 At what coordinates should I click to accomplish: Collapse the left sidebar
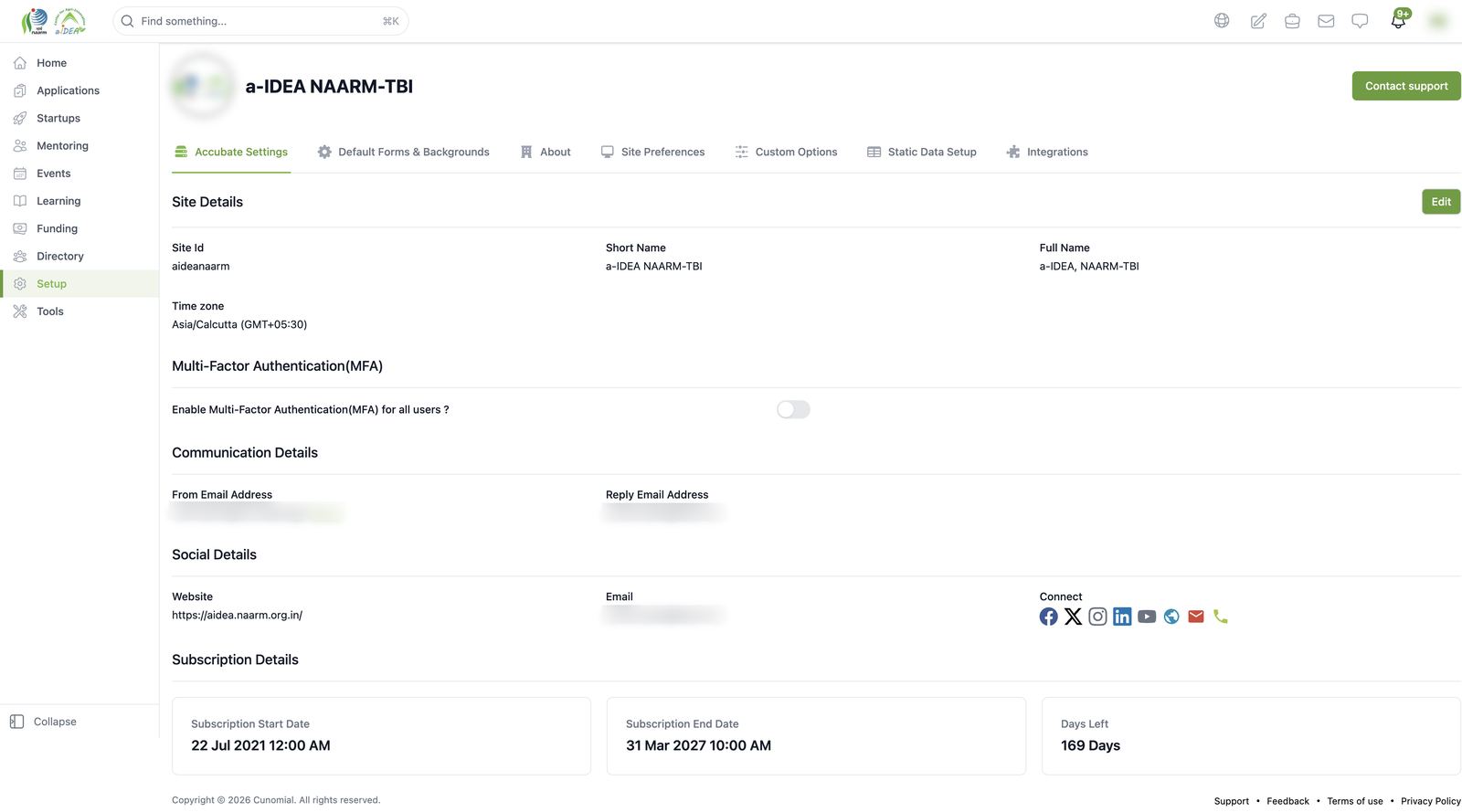pyautogui.click(x=44, y=722)
